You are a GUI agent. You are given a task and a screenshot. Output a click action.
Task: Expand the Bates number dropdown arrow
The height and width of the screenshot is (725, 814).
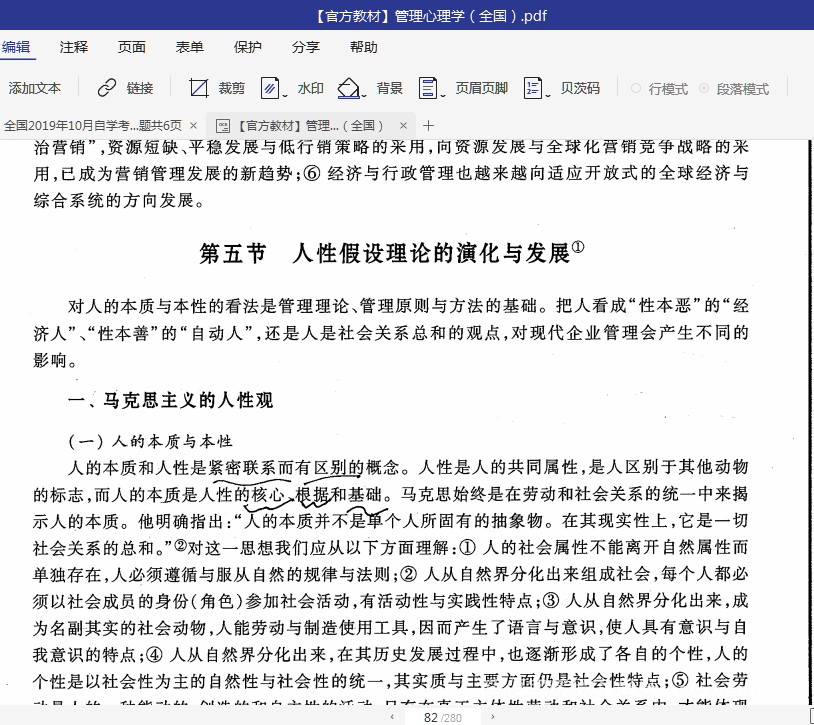tap(548, 95)
